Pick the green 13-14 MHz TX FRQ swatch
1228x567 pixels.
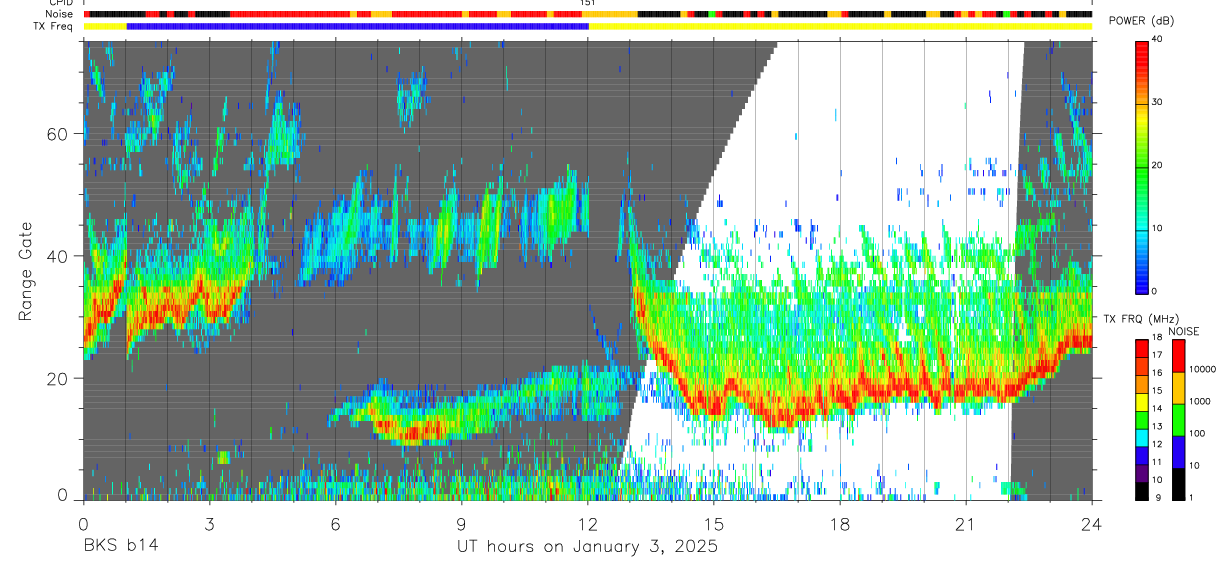tap(1142, 419)
